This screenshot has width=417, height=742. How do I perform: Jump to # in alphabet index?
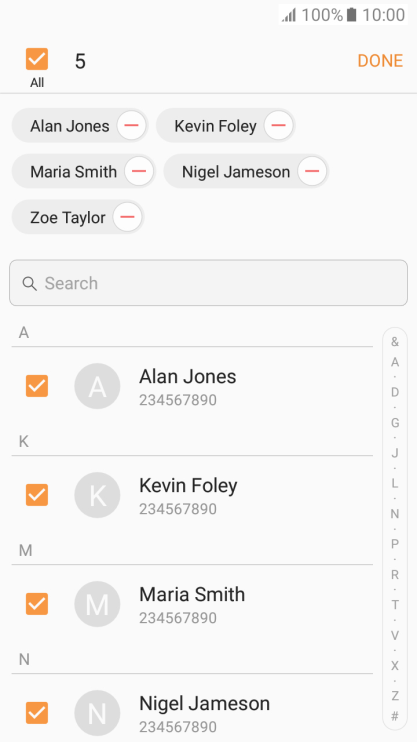click(395, 716)
